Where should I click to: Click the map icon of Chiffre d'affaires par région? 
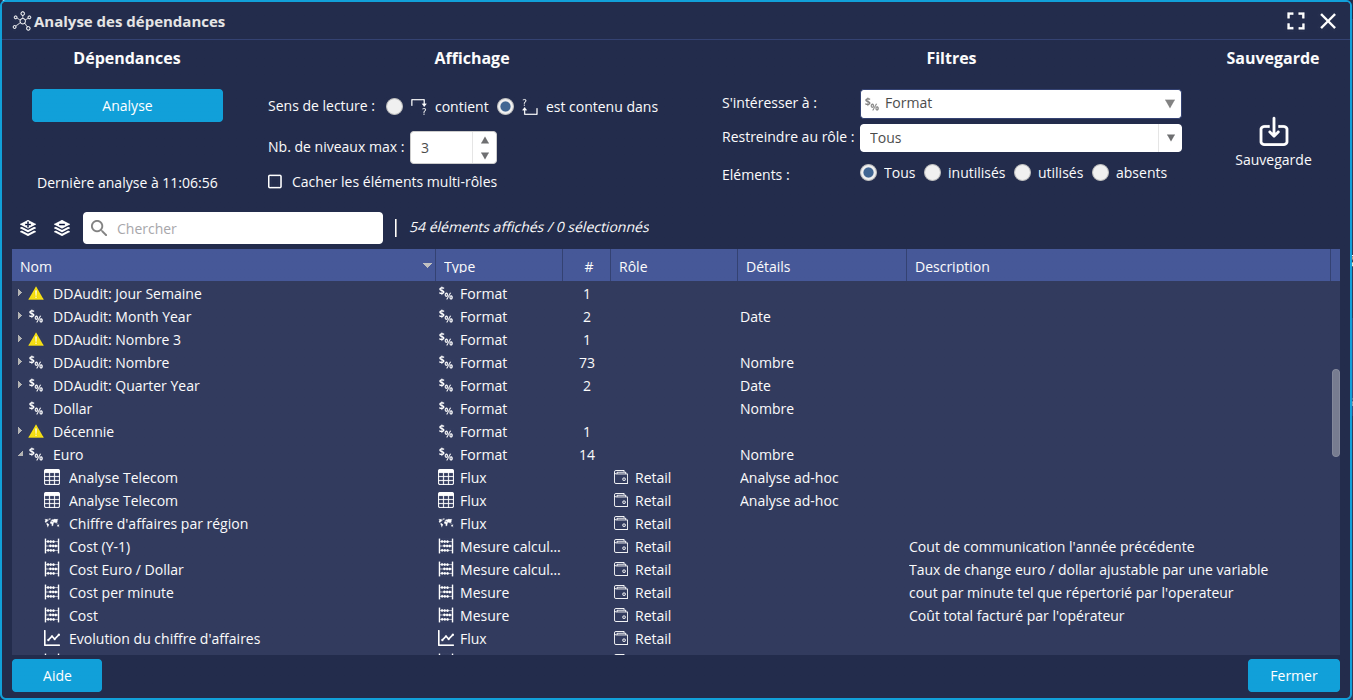click(x=52, y=524)
